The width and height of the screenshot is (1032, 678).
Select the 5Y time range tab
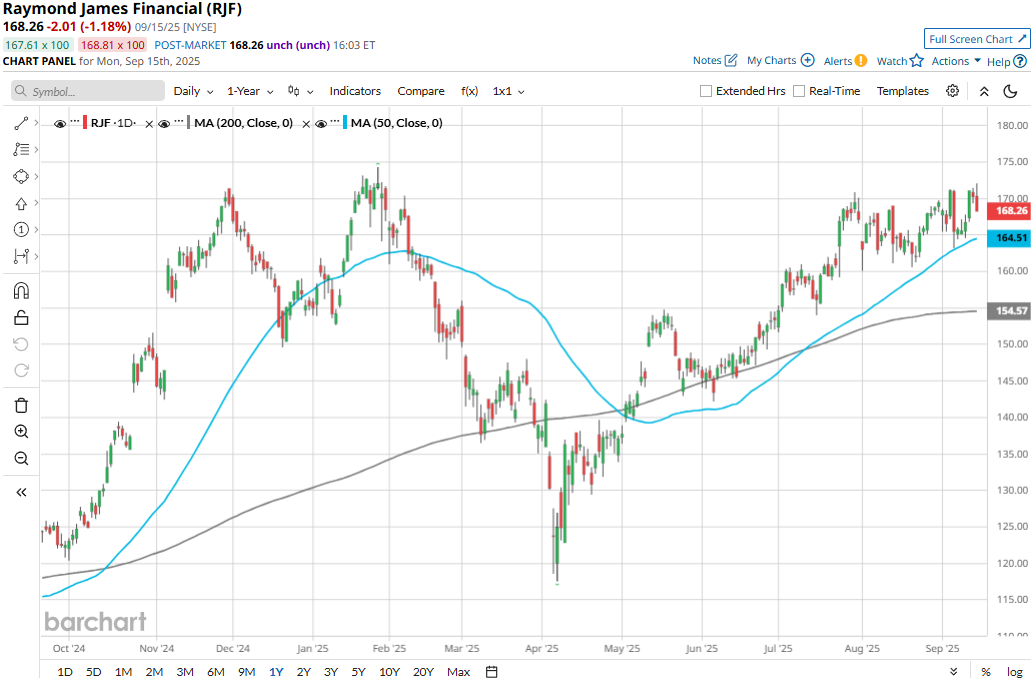358,671
